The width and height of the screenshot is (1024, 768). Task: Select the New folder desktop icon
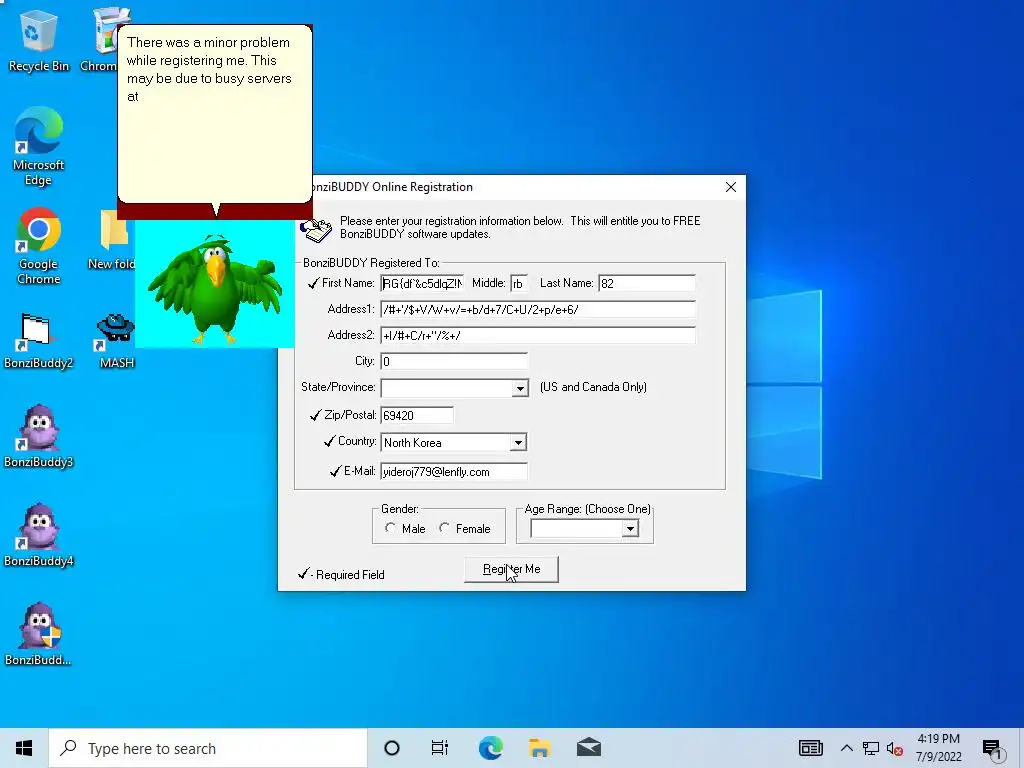tap(111, 240)
